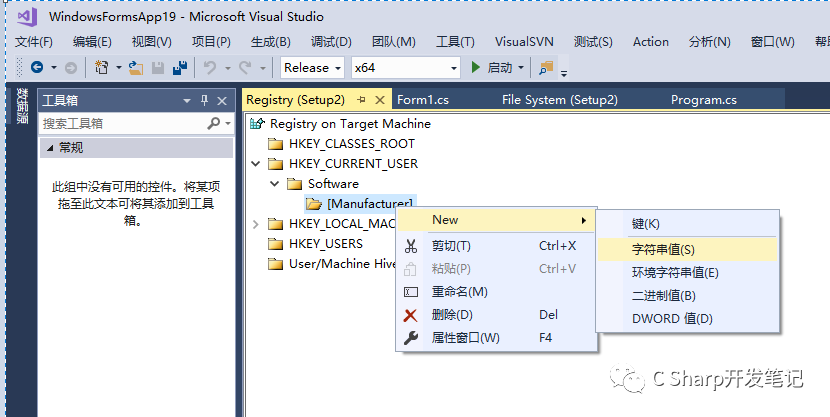This screenshot has height=417, width=830.
Task: Open the back navigation history dropdown
Action: pos(53,68)
